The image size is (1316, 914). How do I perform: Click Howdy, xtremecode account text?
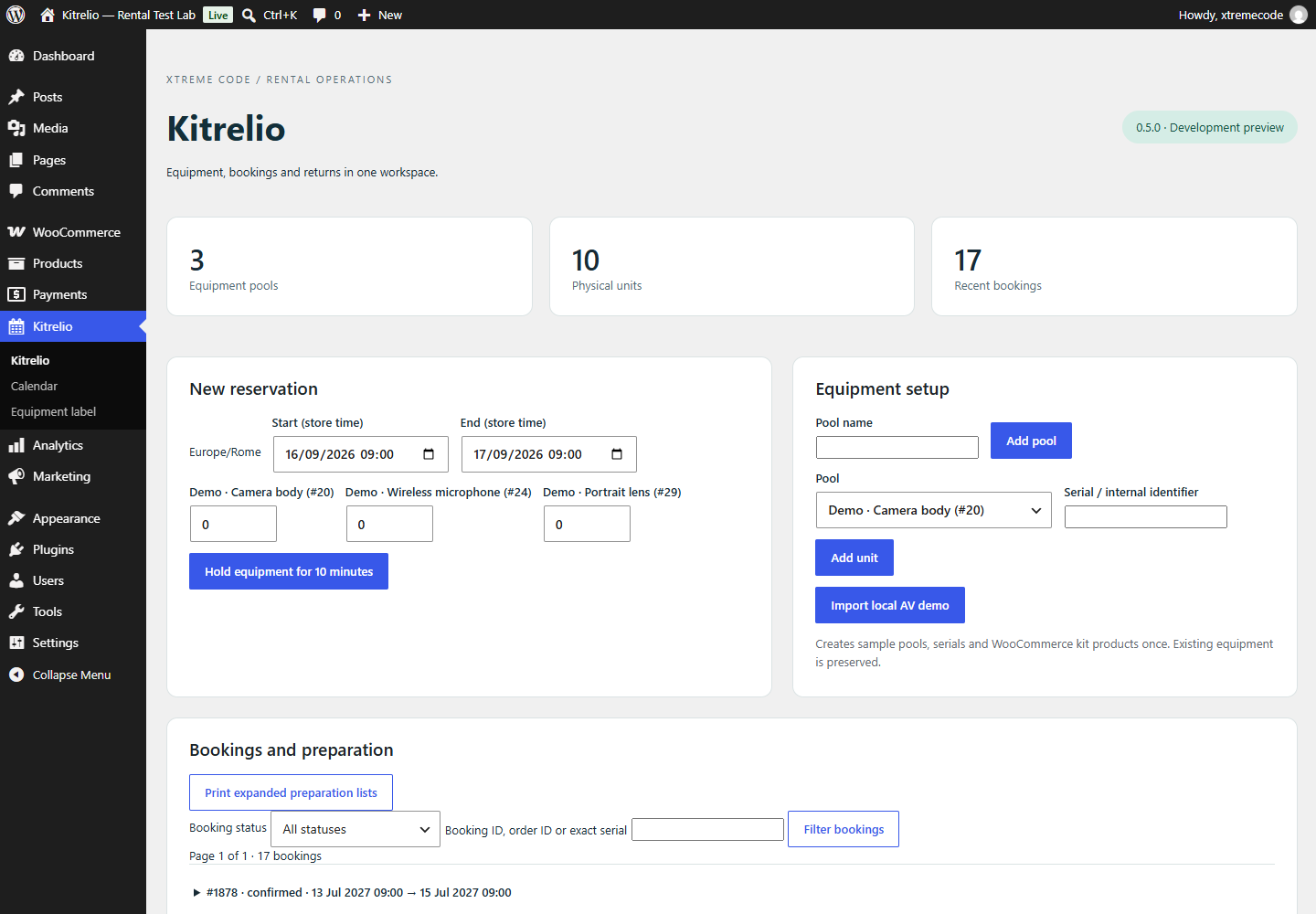pyautogui.click(x=1230, y=15)
